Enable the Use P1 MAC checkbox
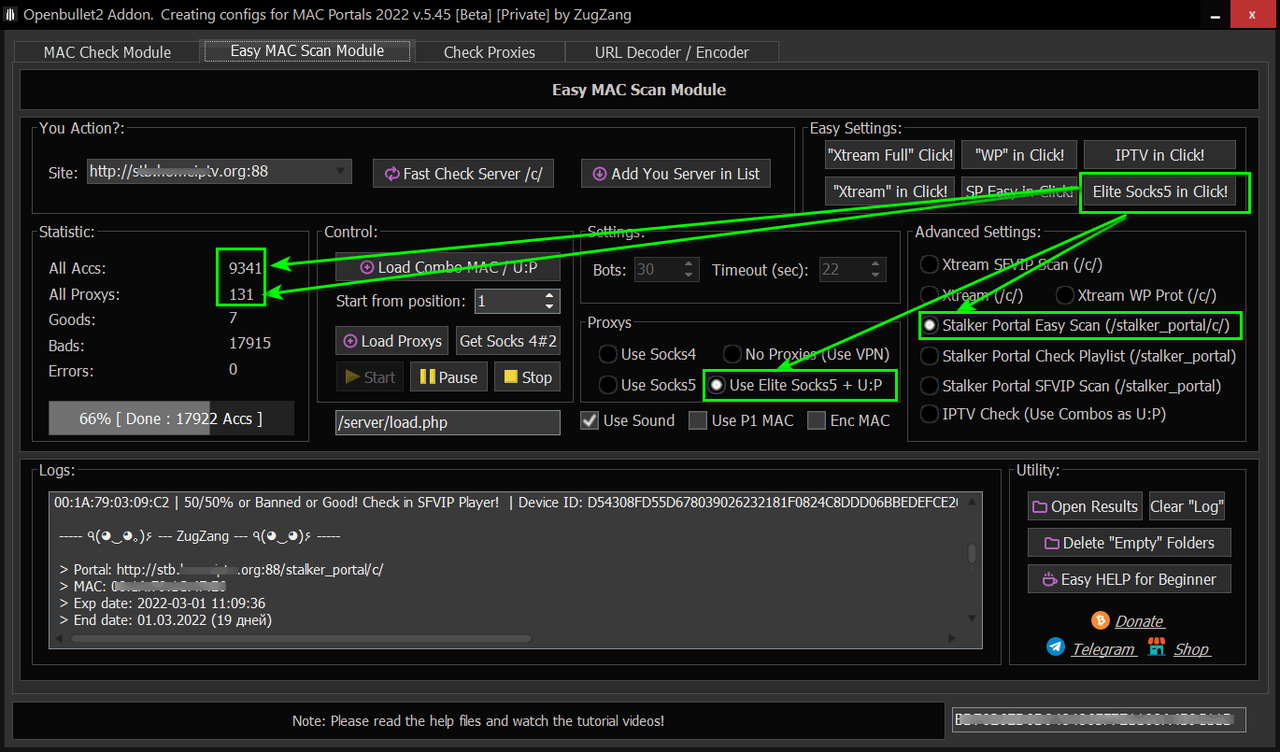The width and height of the screenshot is (1280, 752). pos(698,421)
